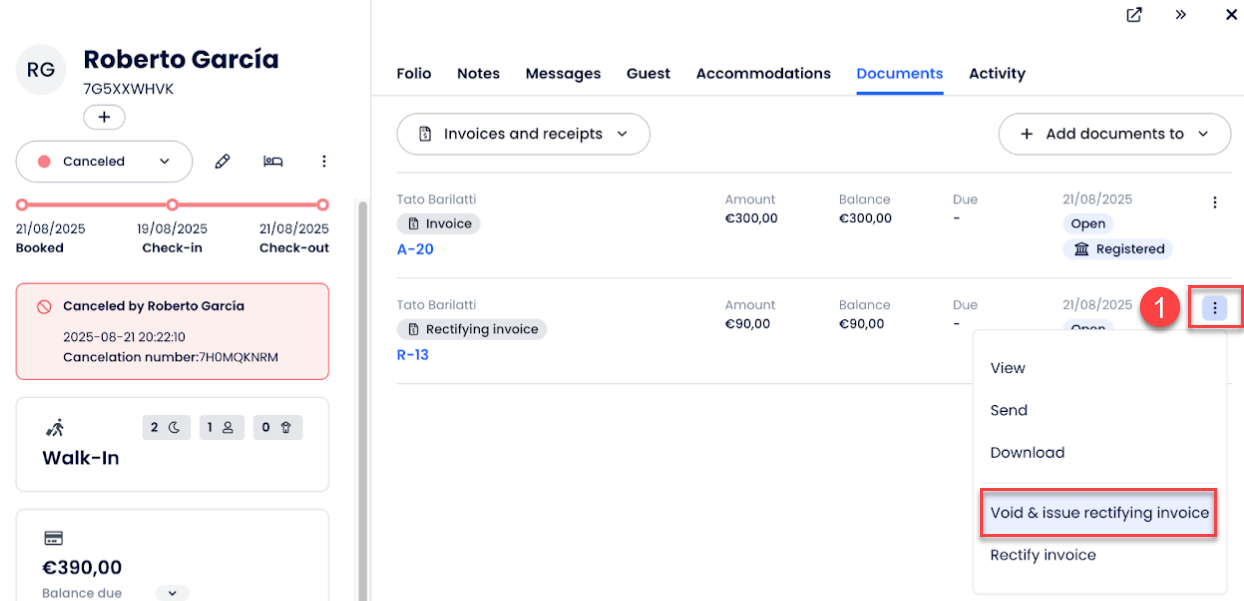Click the Check-in point on timeline

point(172,205)
